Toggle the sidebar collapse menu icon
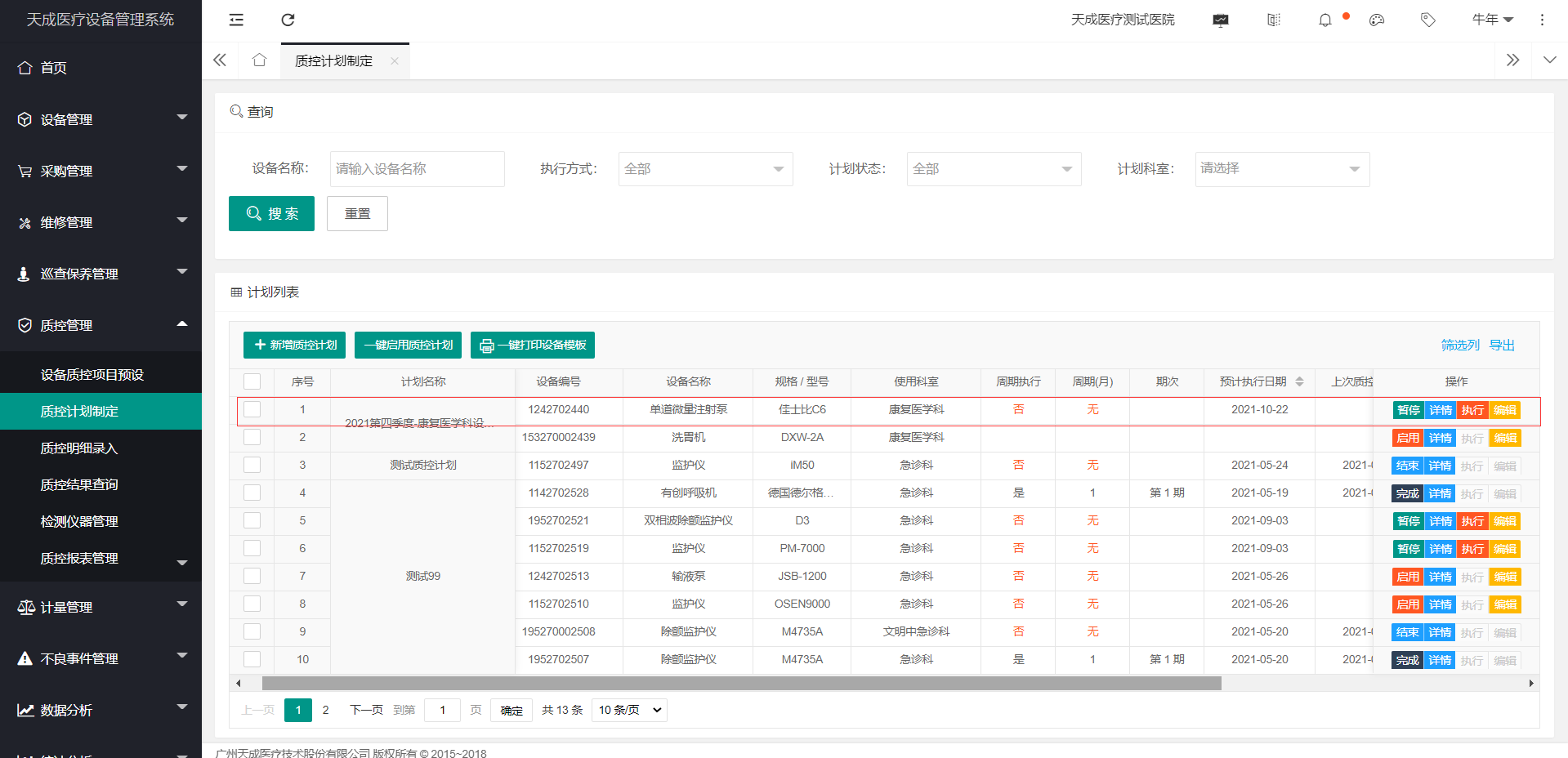This screenshot has width=1568, height=758. pos(236,20)
